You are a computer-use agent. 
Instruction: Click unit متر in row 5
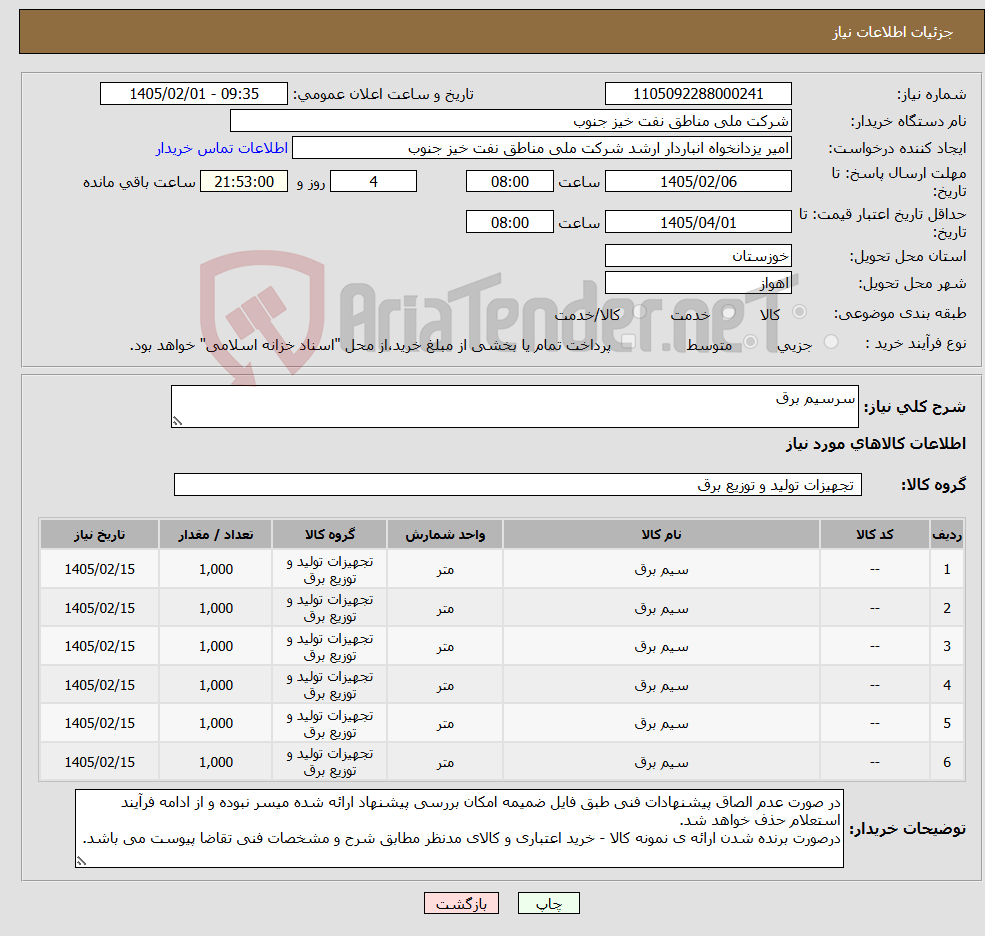pos(445,724)
